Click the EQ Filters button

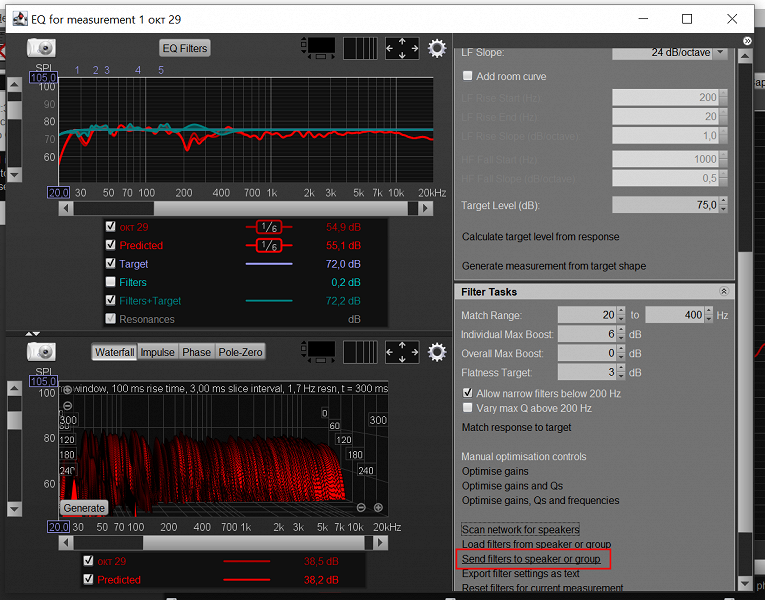(185, 48)
